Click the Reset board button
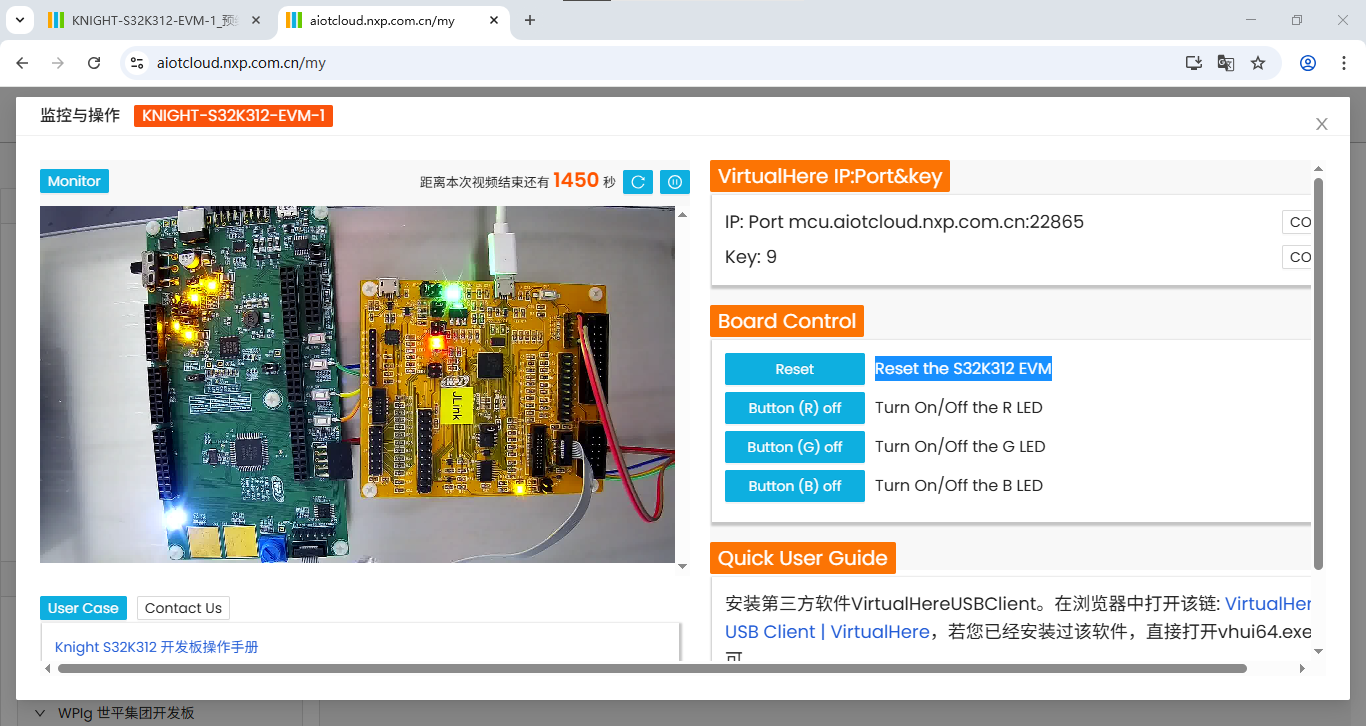The width and height of the screenshot is (1366, 726). (x=795, y=369)
